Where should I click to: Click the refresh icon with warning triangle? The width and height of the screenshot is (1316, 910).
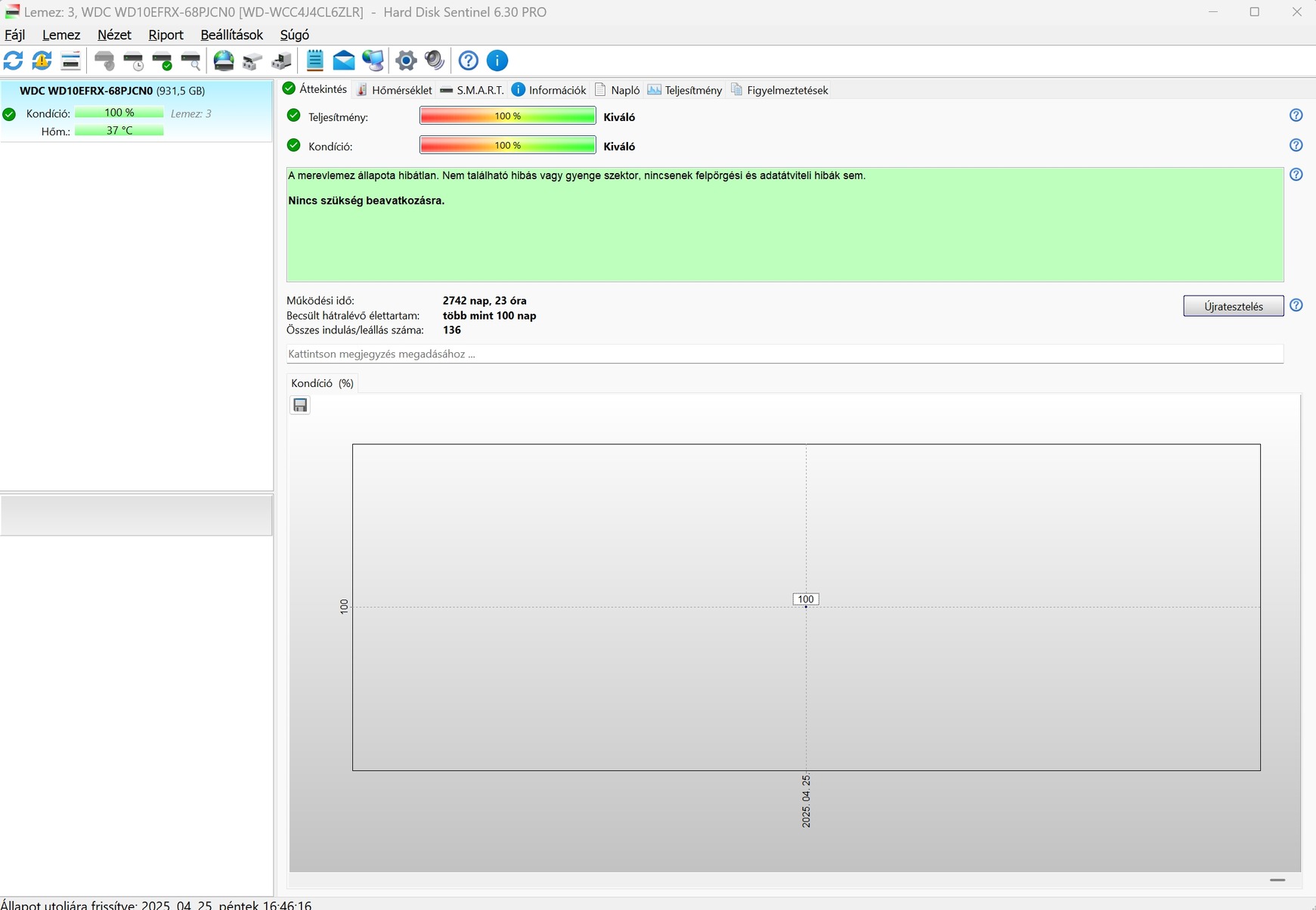(42, 60)
